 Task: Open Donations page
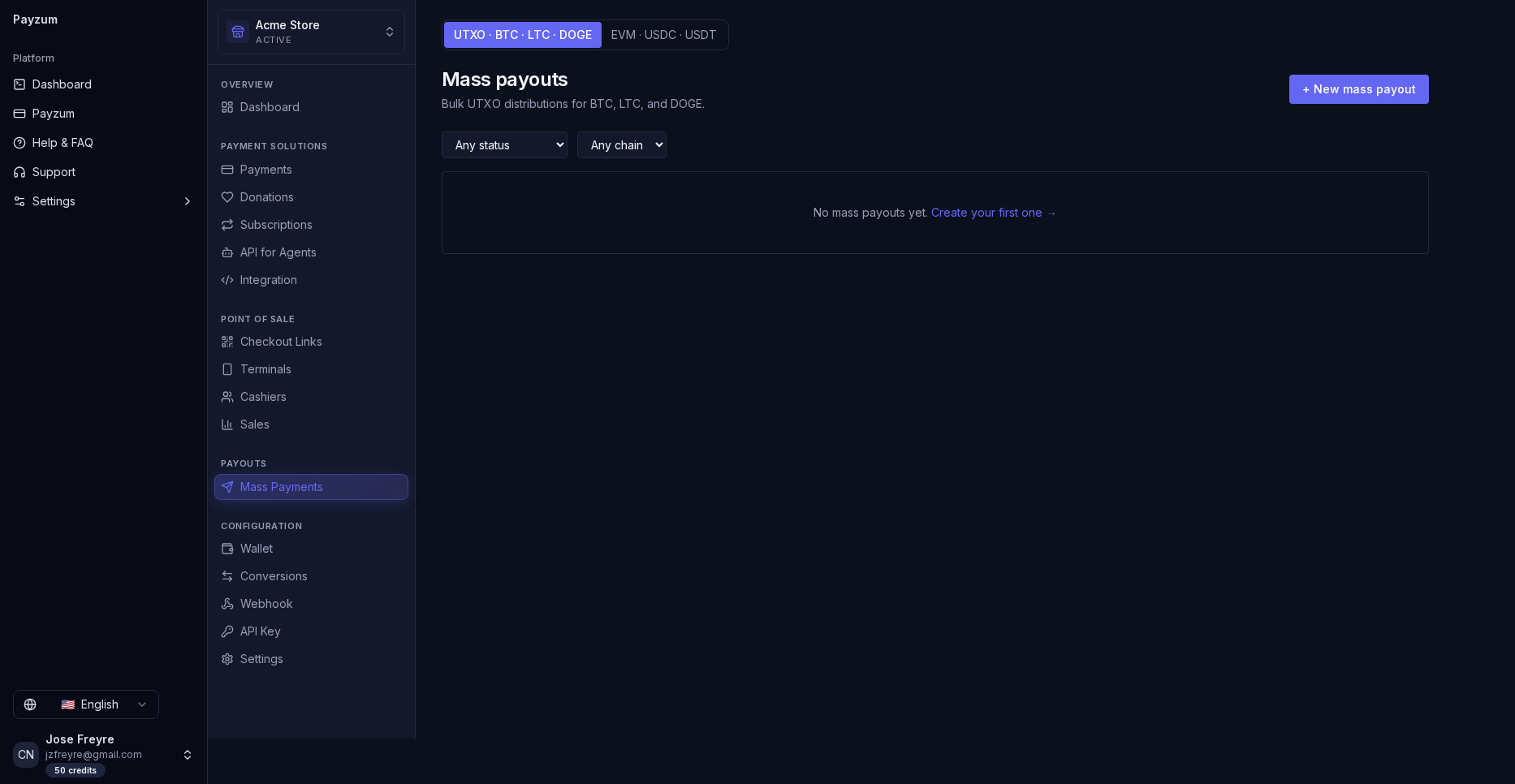pos(311,197)
